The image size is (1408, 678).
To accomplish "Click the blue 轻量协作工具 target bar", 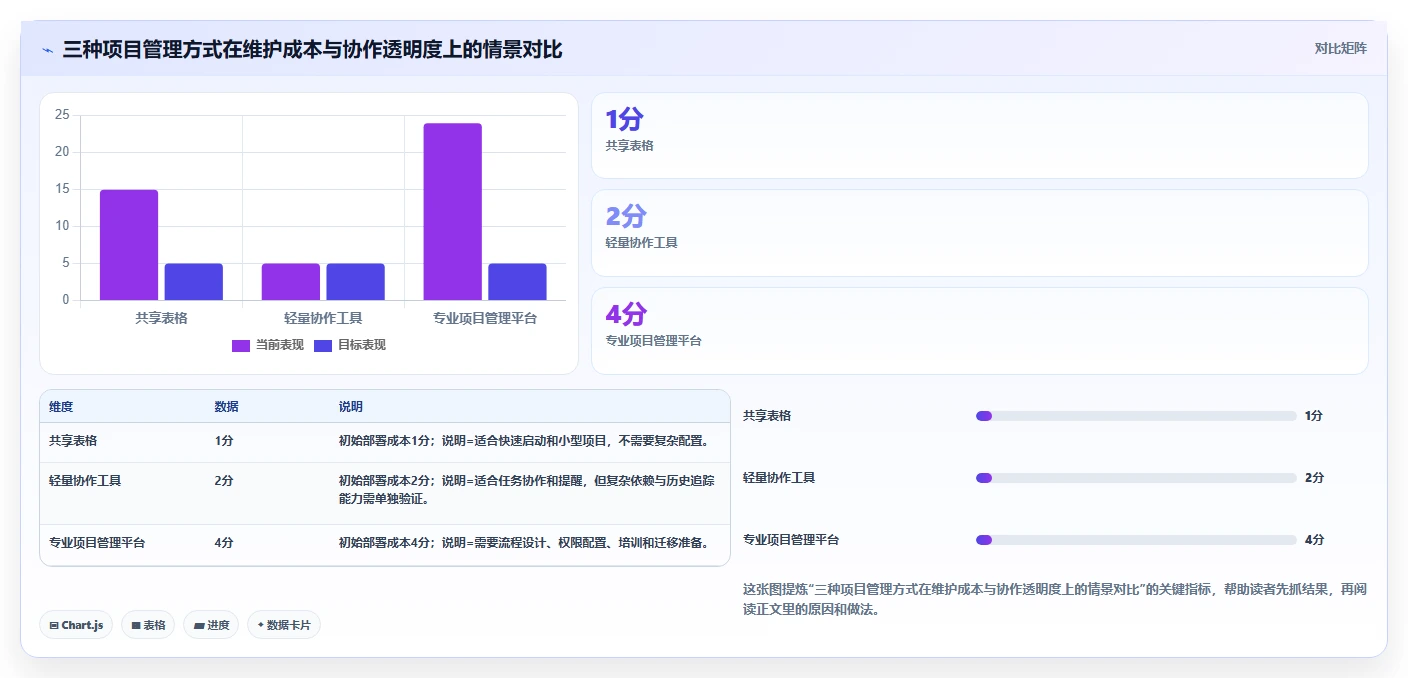I will pyautogui.click(x=356, y=282).
